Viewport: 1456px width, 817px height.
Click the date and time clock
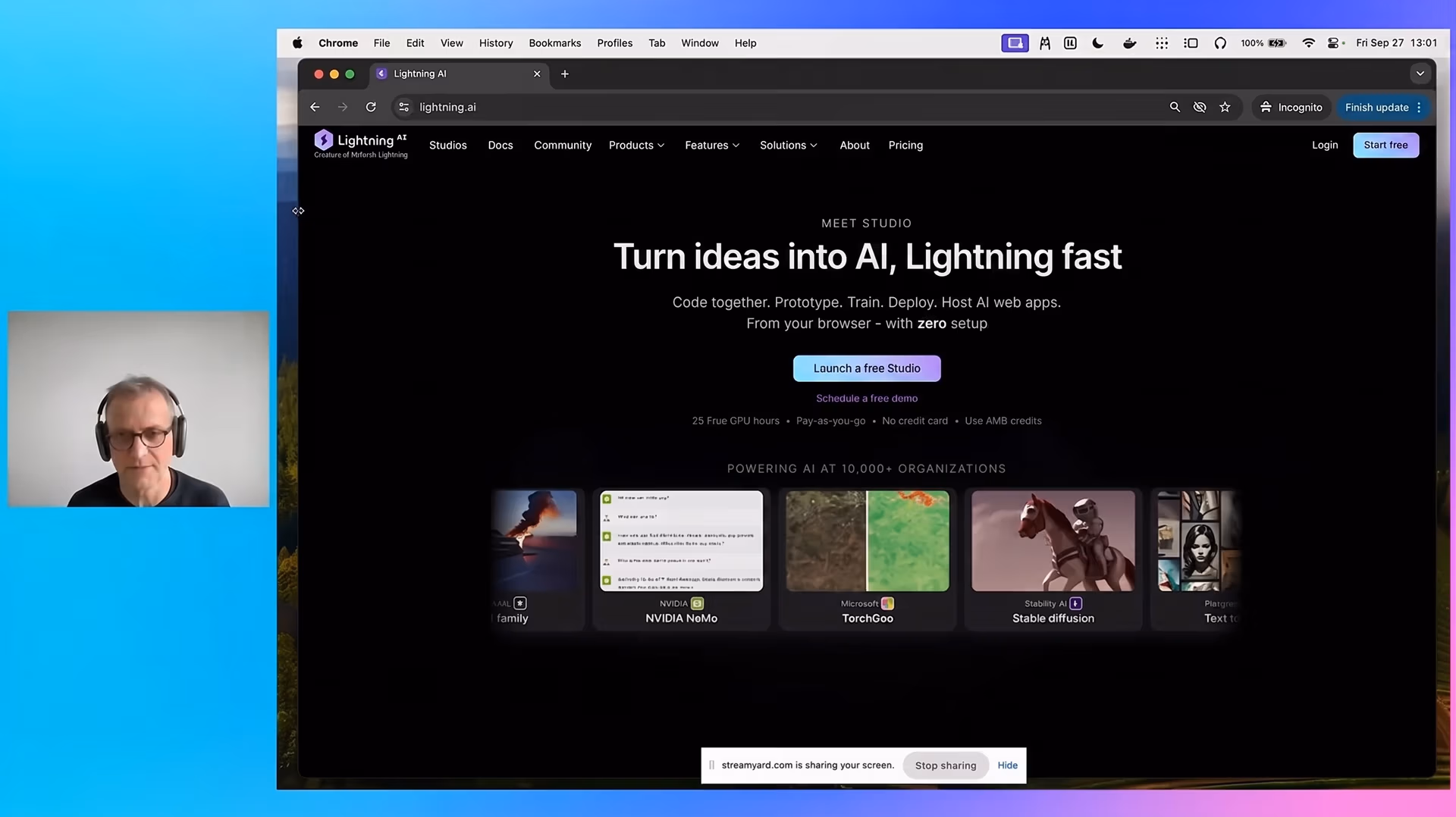[x=1396, y=43]
